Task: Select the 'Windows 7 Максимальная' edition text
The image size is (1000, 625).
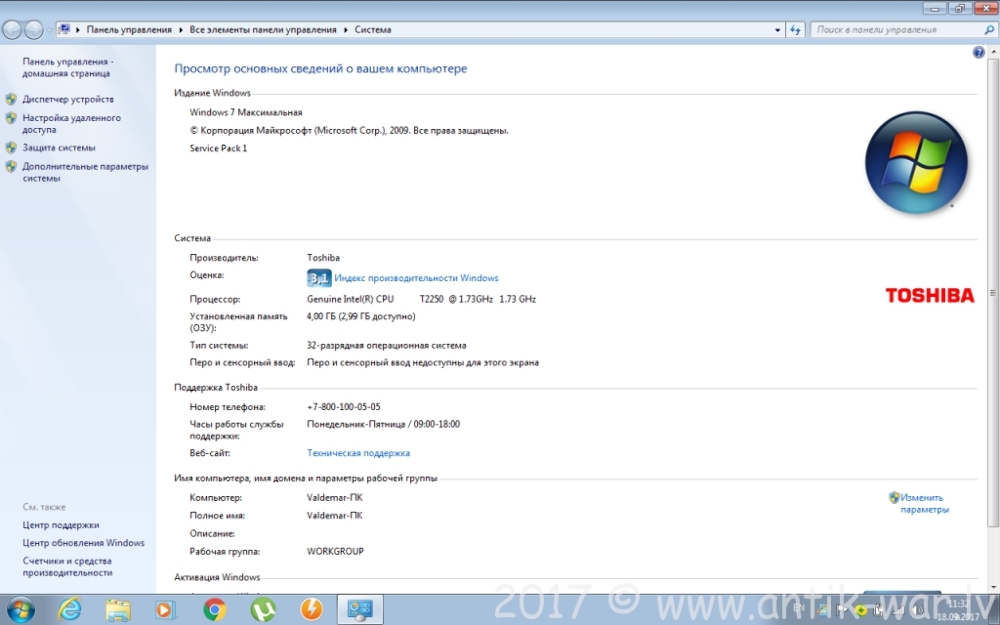Action: [246, 112]
